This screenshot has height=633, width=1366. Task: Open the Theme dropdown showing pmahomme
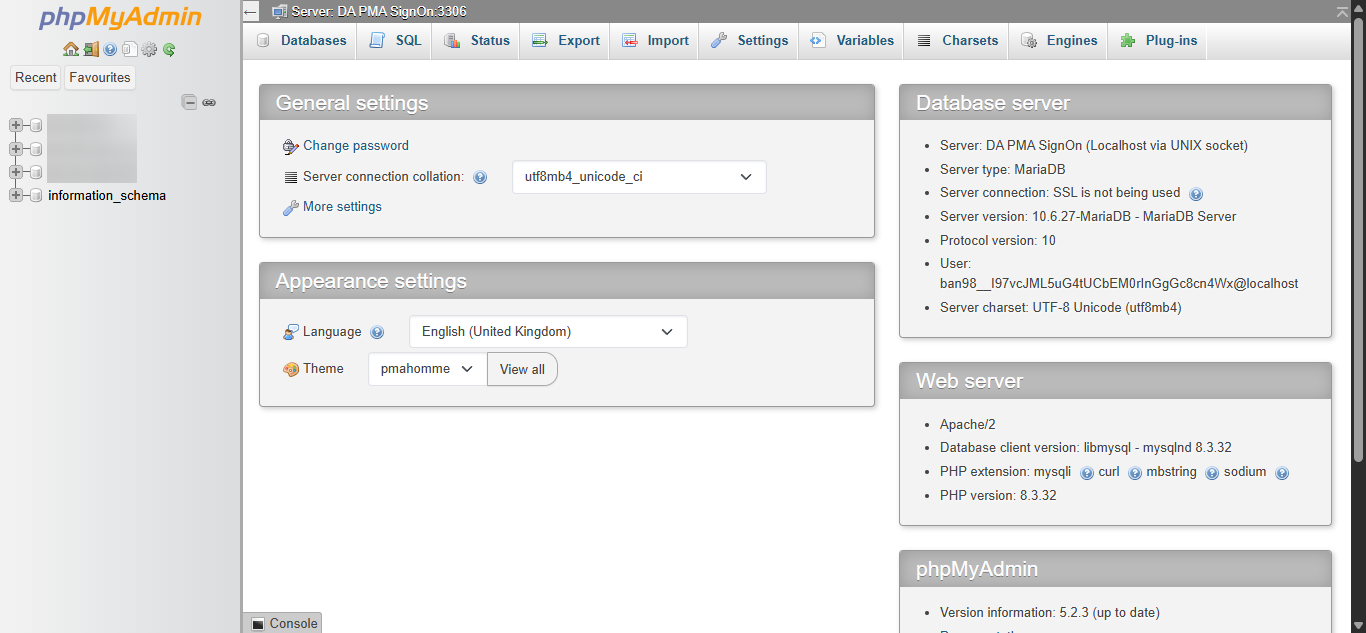point(427,369)
